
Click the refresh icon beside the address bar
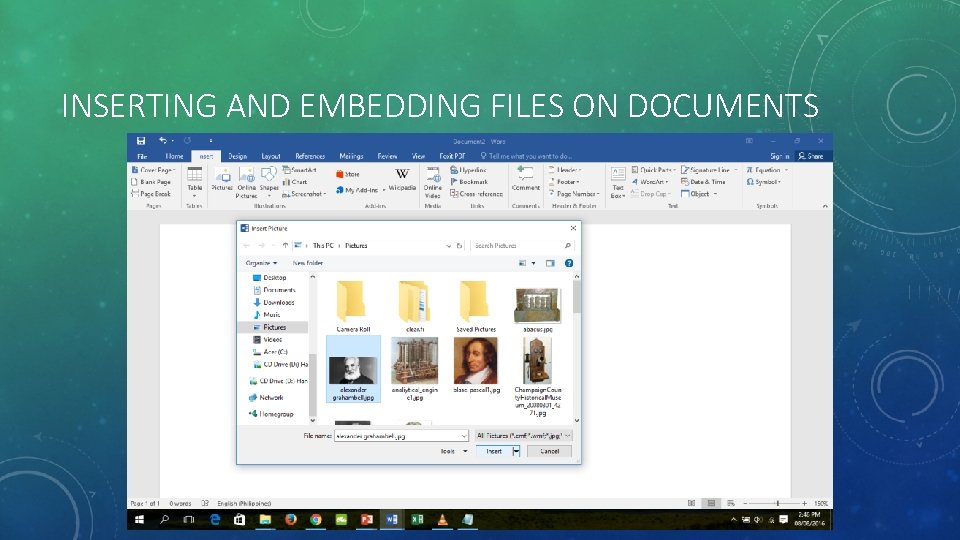pos(460,246)
